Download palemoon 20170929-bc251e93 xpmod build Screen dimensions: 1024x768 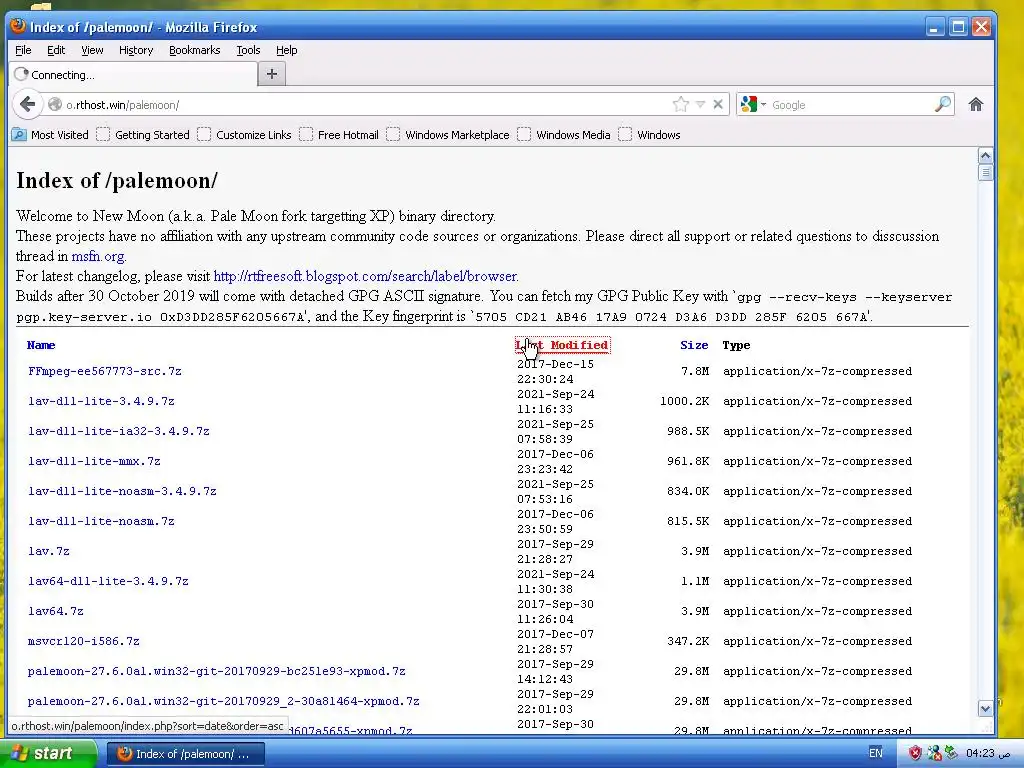[x=216, y=671]
